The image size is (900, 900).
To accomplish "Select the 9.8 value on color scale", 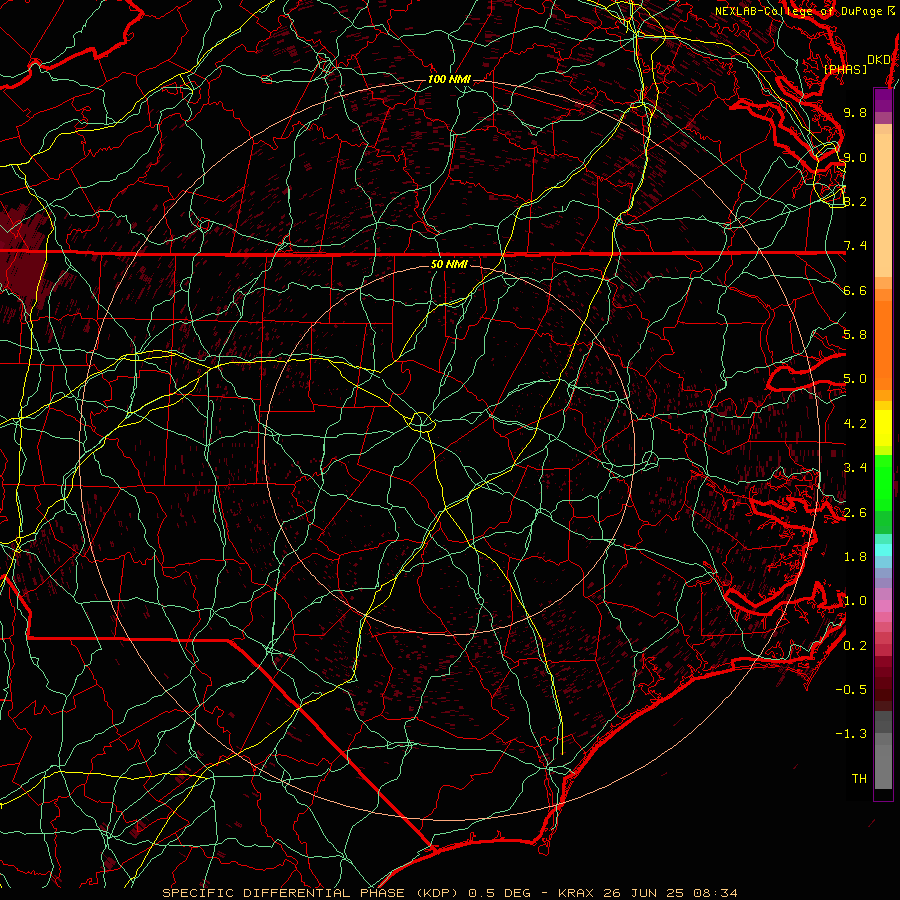I will tap(855, 112).
